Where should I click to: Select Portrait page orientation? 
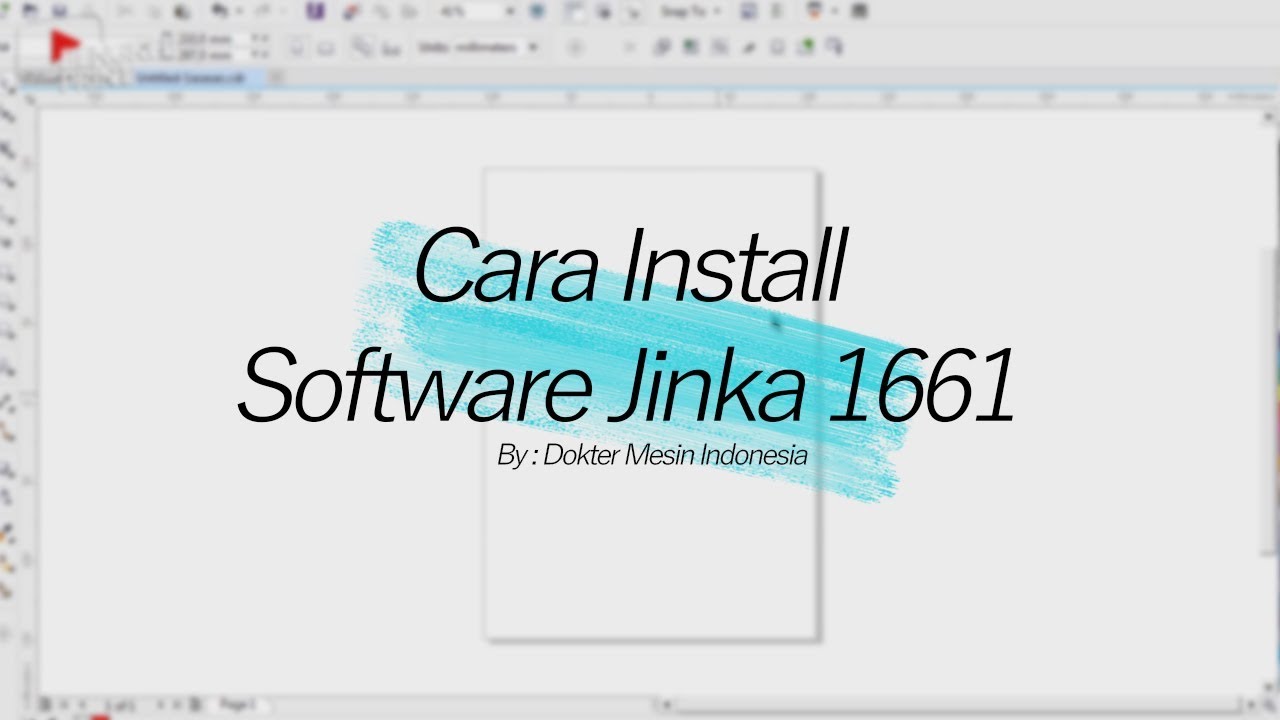click(x=298, y=47)
